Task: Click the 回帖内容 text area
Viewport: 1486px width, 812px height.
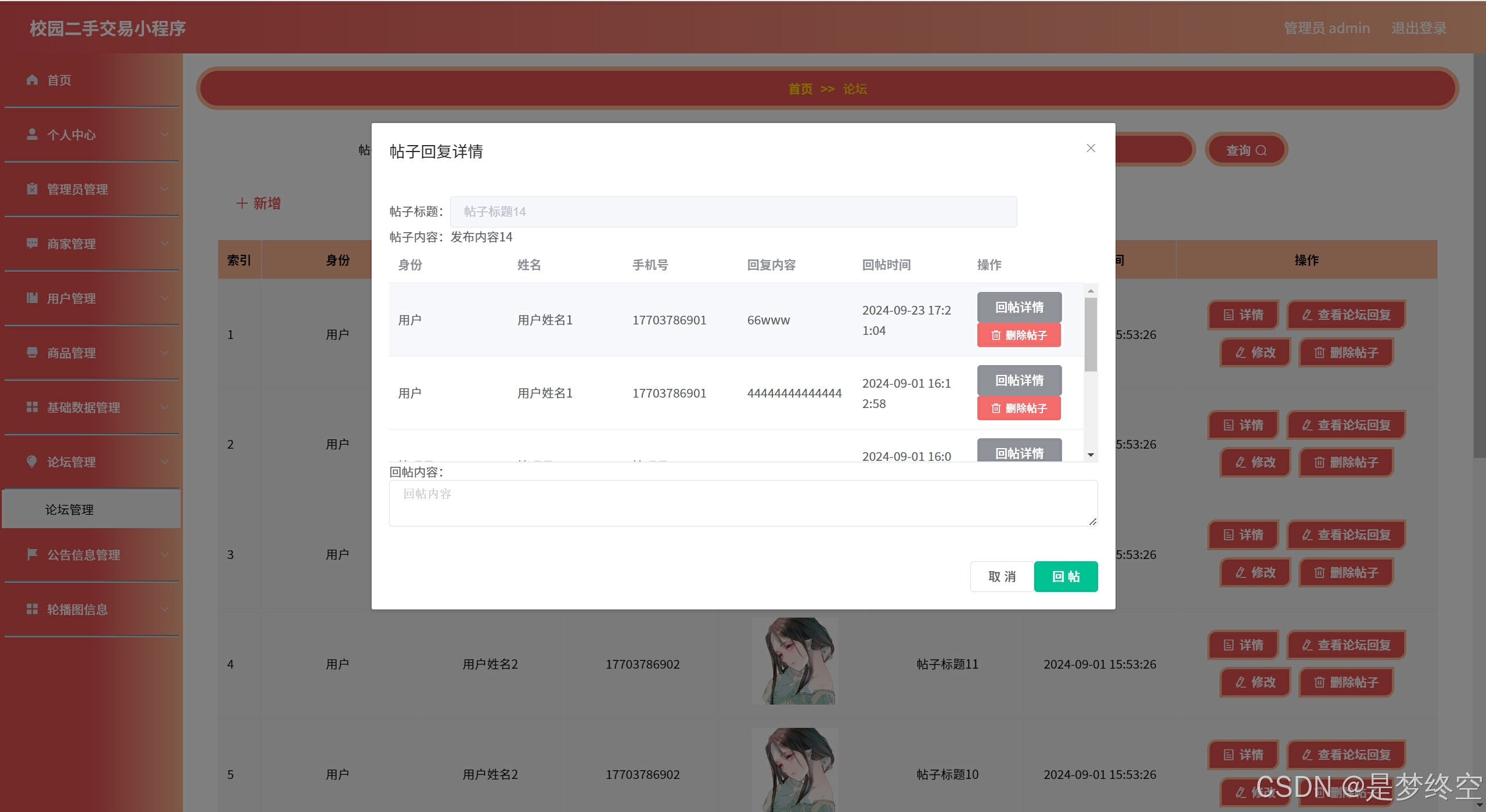Action: point(743,503)
